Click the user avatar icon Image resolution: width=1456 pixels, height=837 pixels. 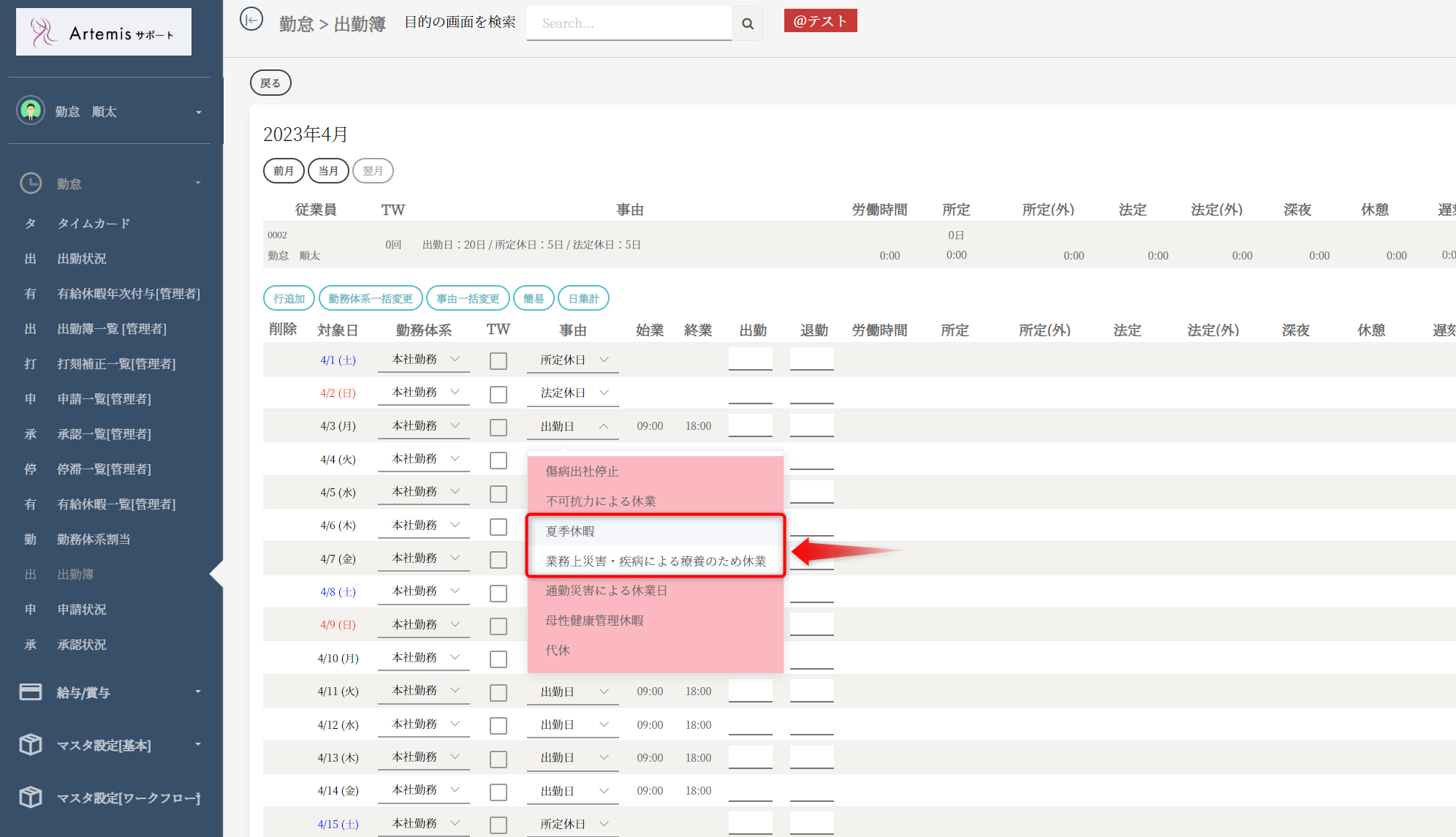31,111
